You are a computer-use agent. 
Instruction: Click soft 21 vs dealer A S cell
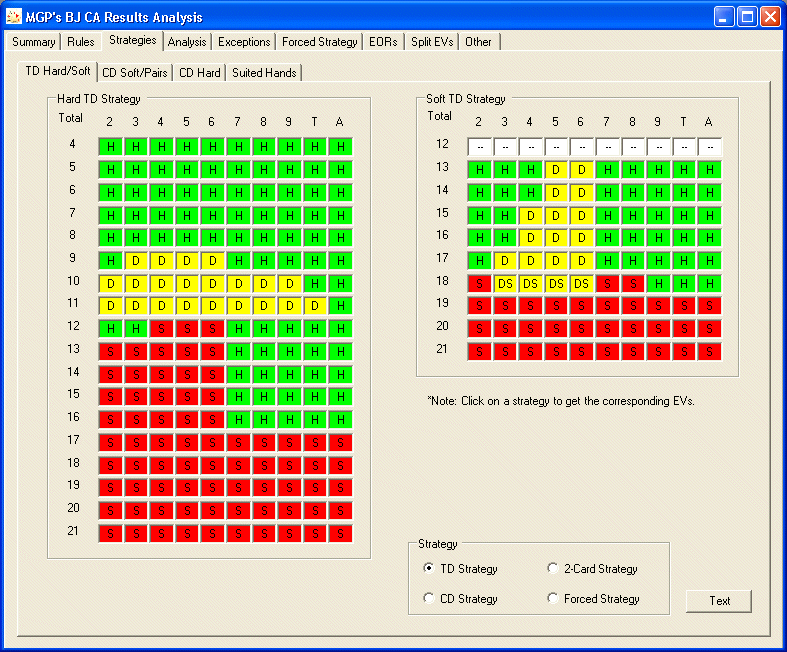tap(709, 351)
